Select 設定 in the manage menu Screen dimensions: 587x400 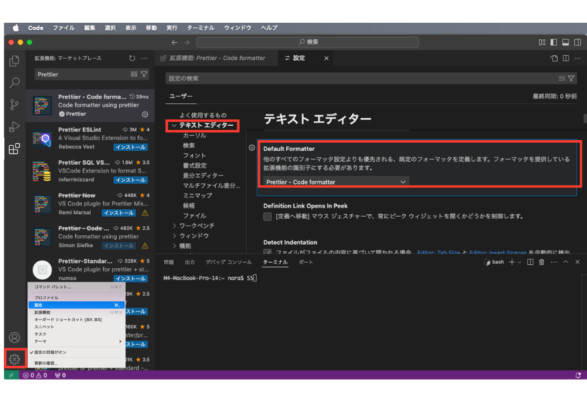pyautogui.click(x=76, y=305)
